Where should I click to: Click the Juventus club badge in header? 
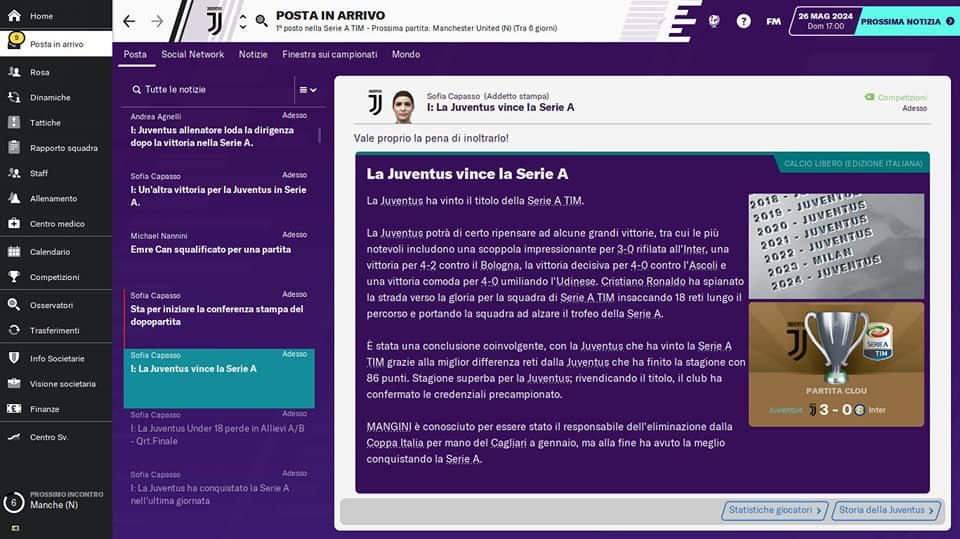click(x=214, y=21)
